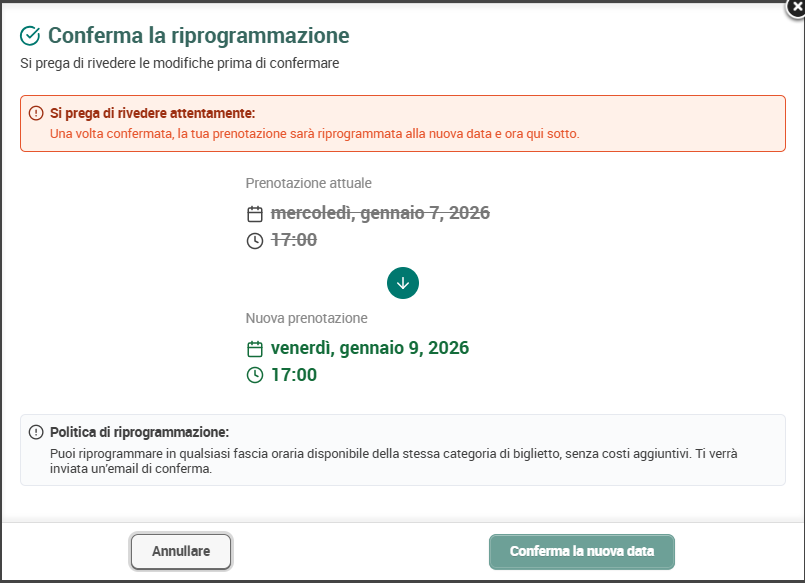Close the dialog with the X button
Screen dimensions: 805x583
pyautogui.click(x=796, y=7)
